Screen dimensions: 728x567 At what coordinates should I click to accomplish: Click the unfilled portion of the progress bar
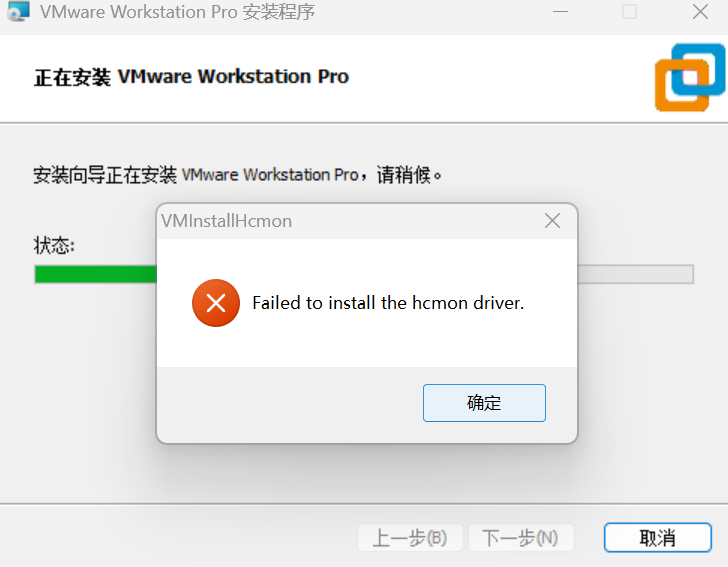click(636, 274)
